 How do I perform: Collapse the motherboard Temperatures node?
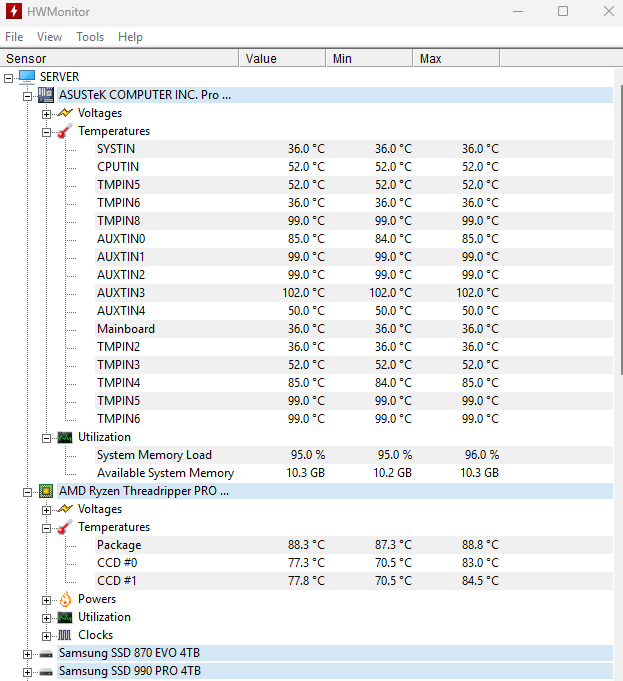[x=46, y=132]
